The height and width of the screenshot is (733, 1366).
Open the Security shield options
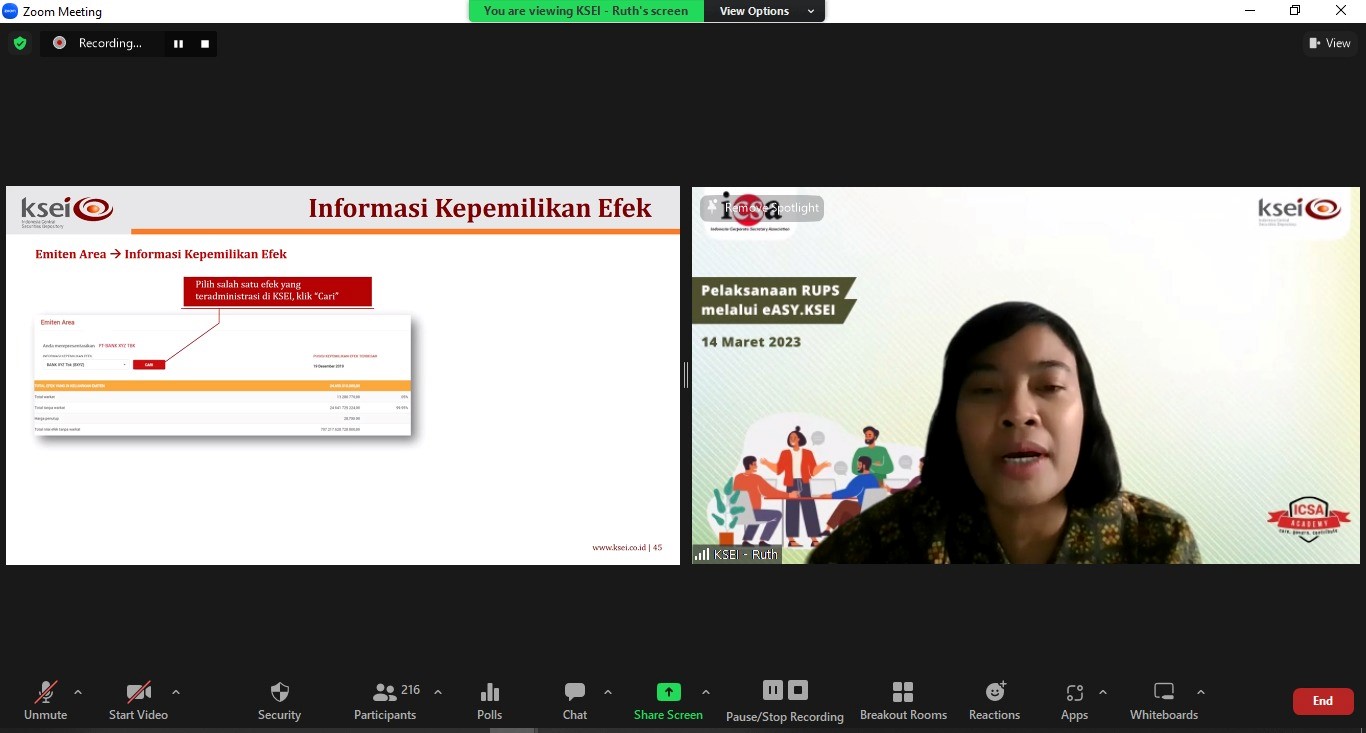point(279,700)
